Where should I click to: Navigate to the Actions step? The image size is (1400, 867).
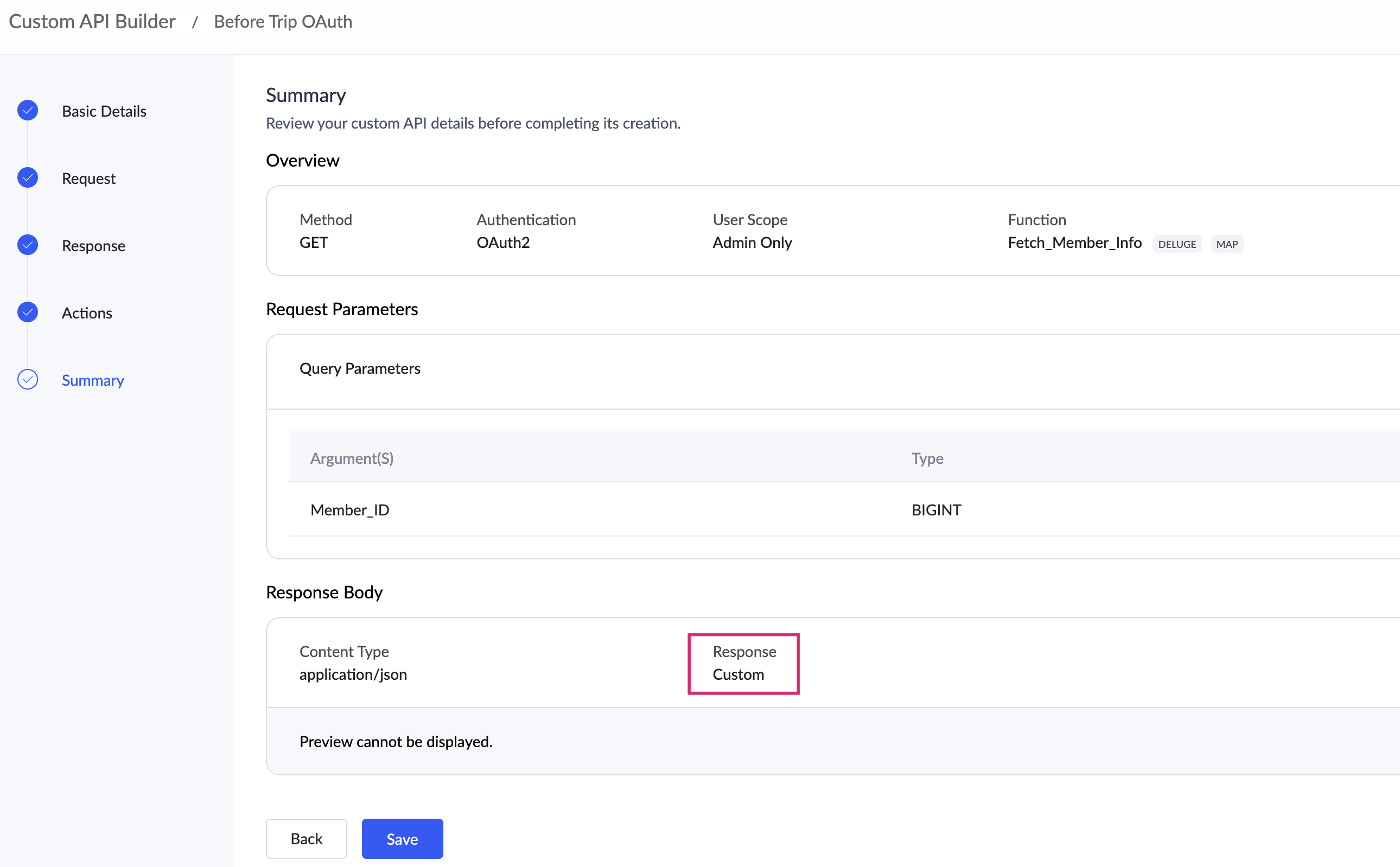87,313
